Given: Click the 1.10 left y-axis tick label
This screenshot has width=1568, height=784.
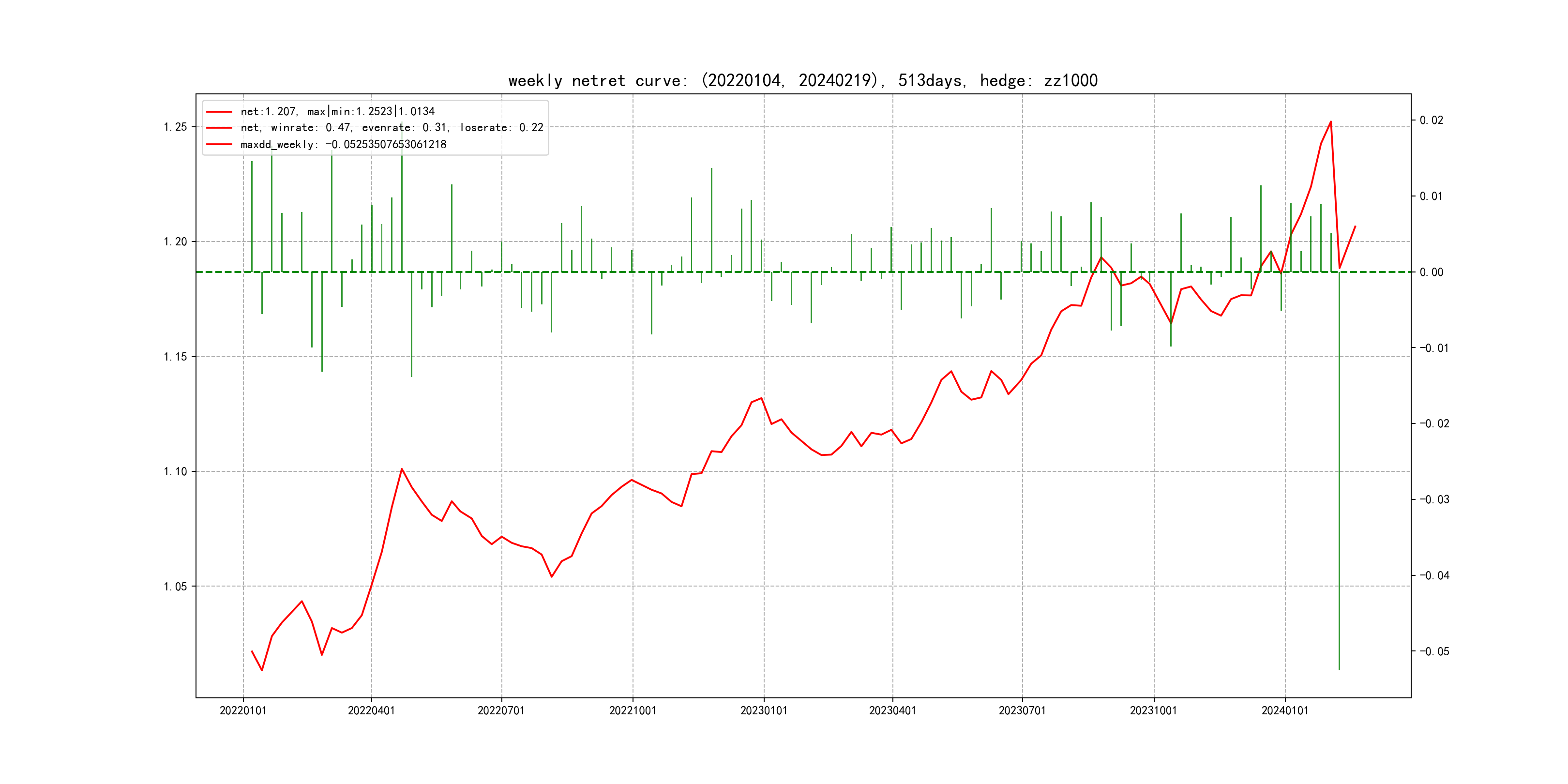Looking at the screenshot, I should click(x=175, y=472).
